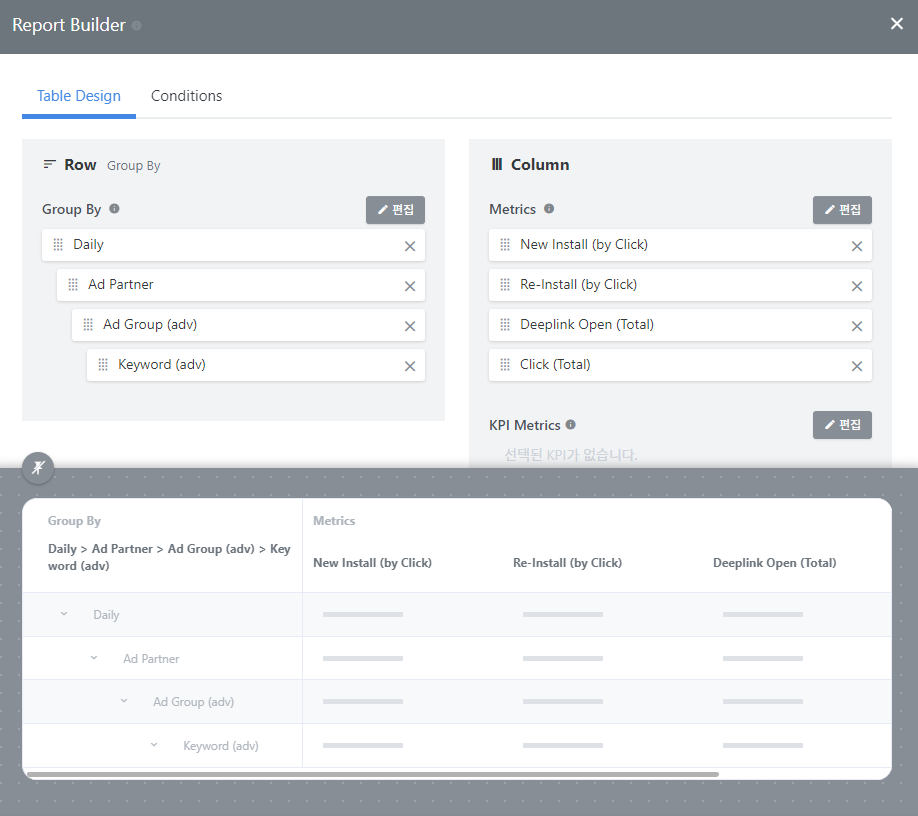Viewport: 918px width, 816px height.
Task: Click the unpin preview panel icon
Action: [x=38, y=468]
